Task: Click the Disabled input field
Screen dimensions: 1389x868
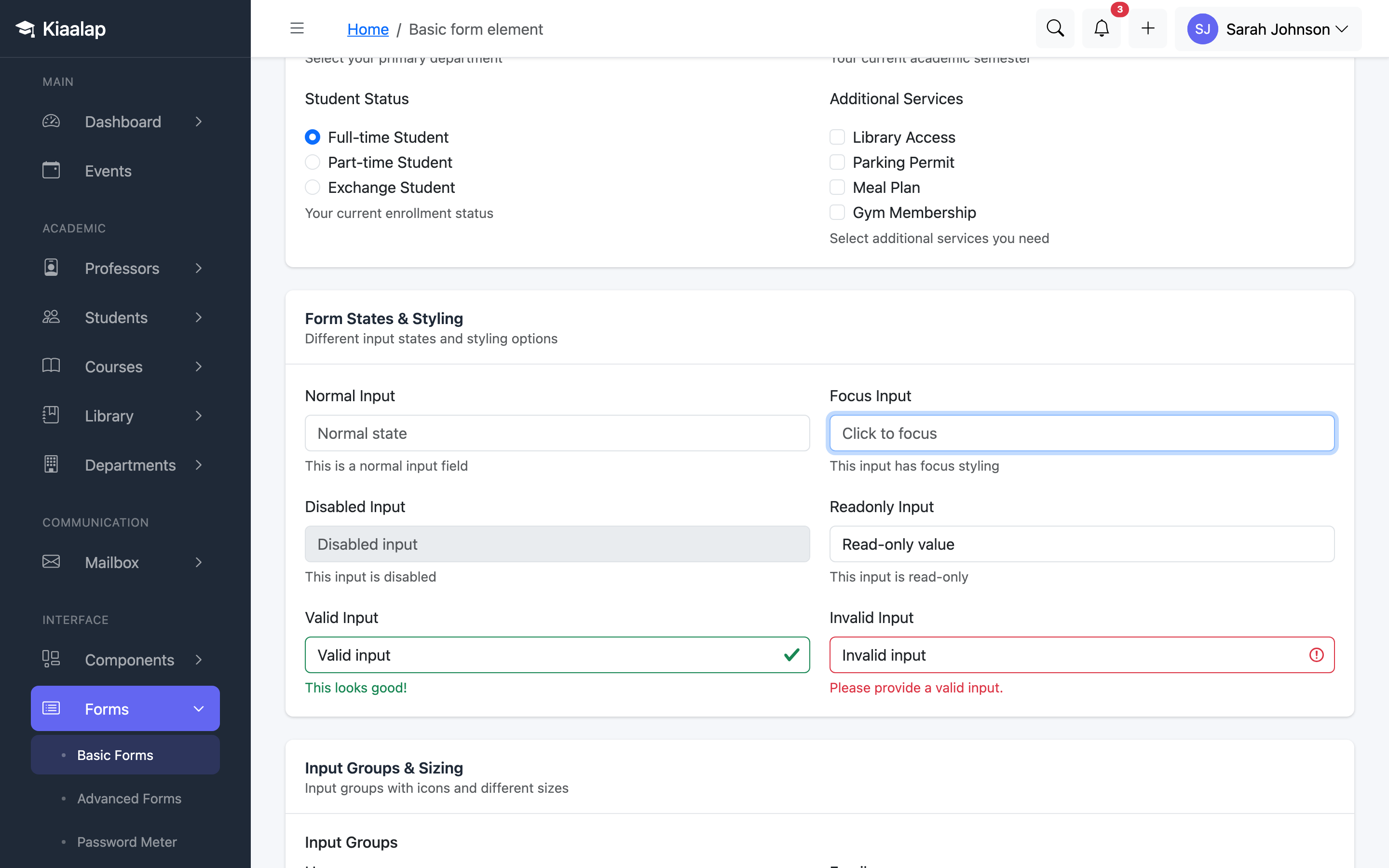Action: 558,544
